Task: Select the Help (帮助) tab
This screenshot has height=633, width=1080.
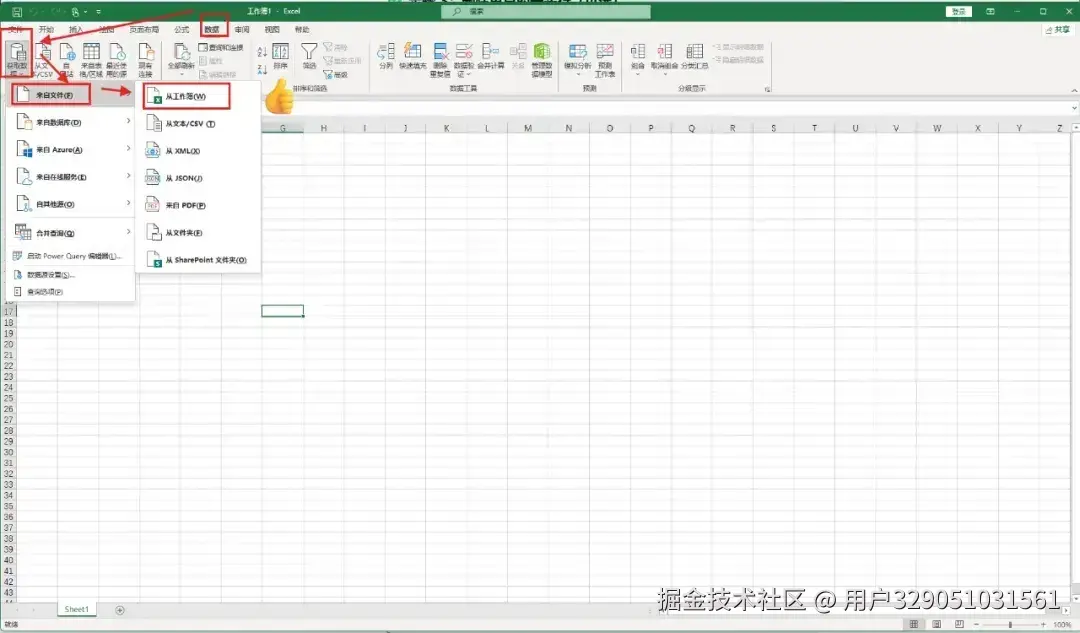Action: pos(302,30)
